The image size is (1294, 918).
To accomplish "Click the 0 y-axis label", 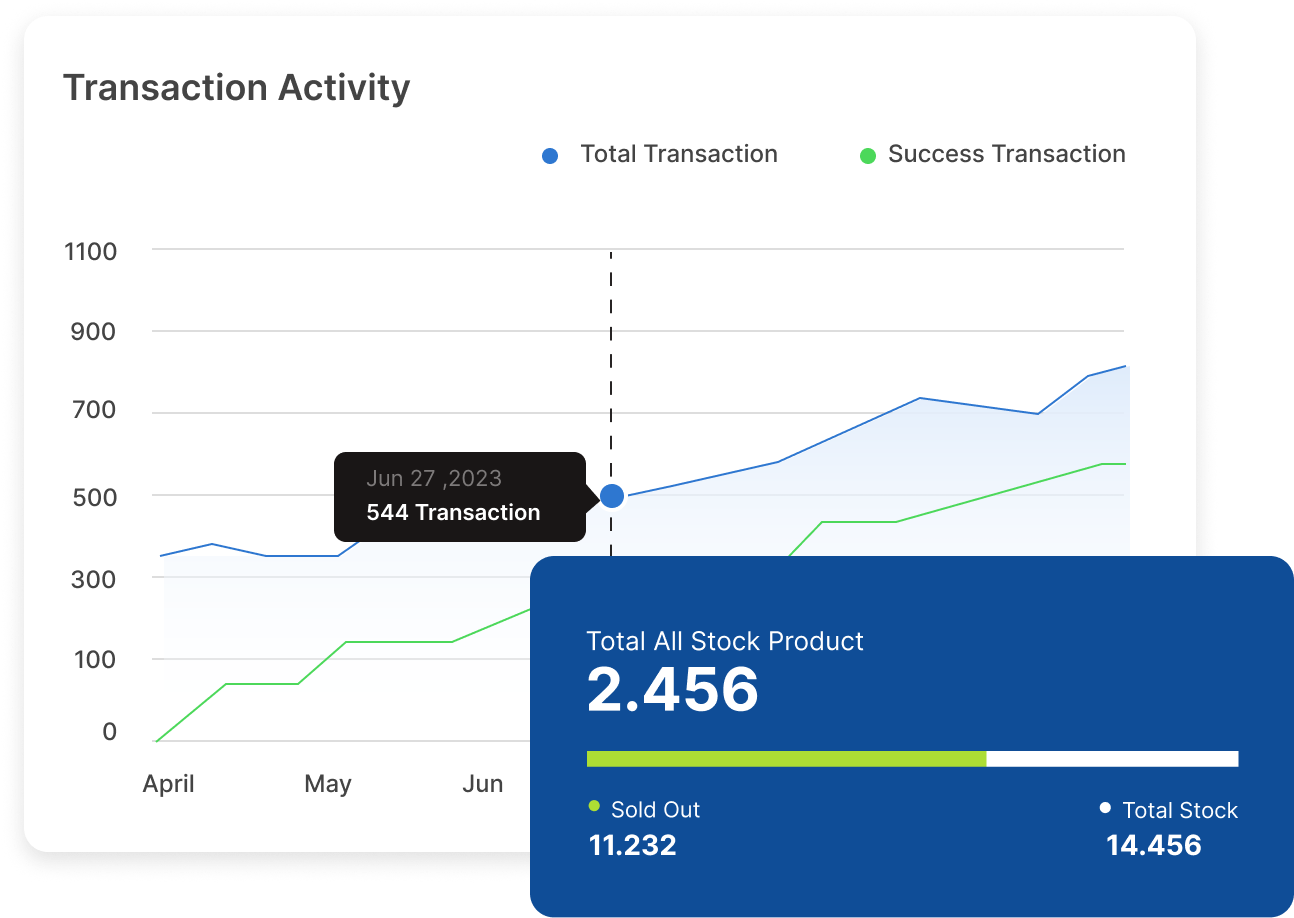I will coord(109,732).
